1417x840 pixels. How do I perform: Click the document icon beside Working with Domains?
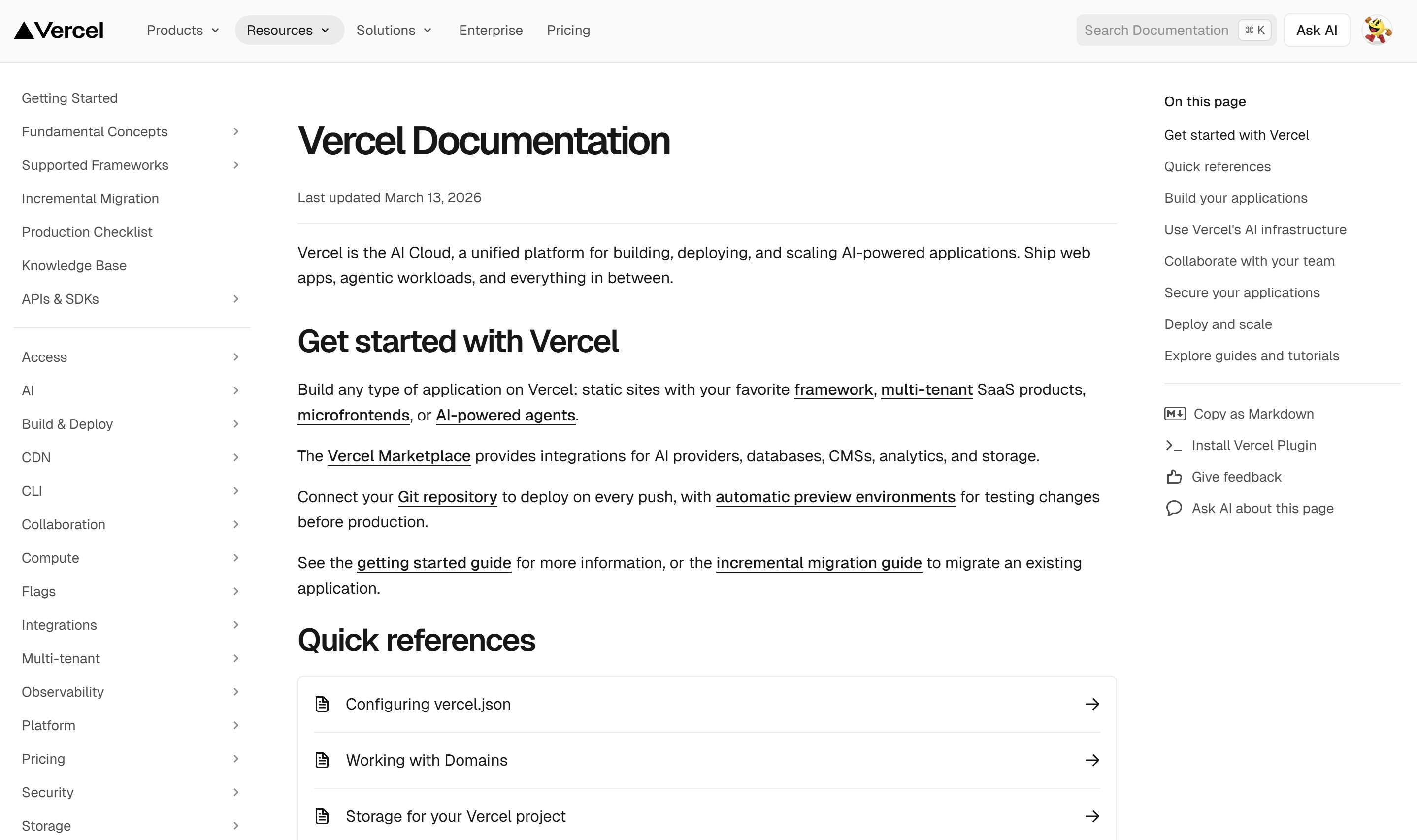pyautogui.click(x=322, y=760)
